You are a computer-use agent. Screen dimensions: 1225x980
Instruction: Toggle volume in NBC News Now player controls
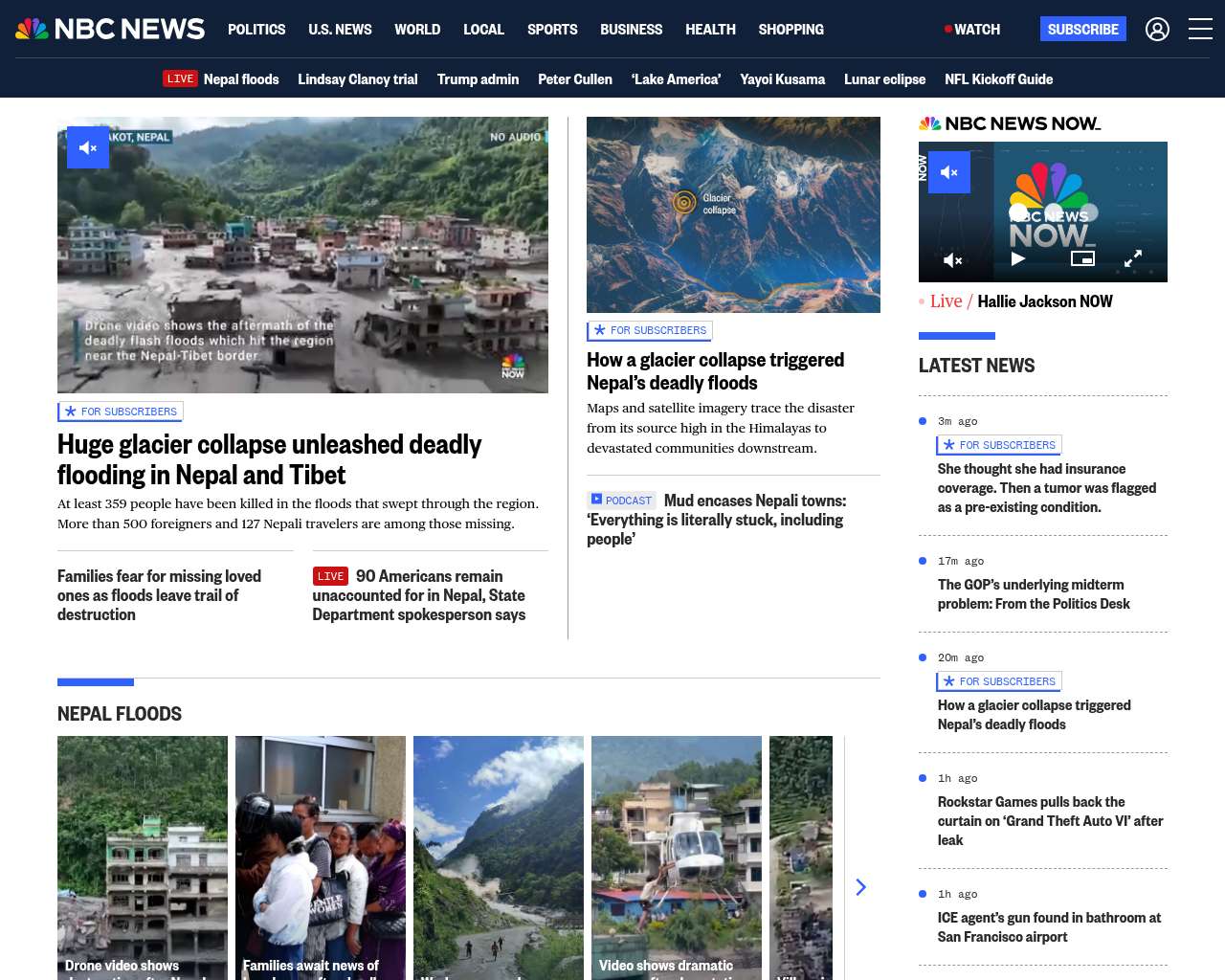coord(953,259)
